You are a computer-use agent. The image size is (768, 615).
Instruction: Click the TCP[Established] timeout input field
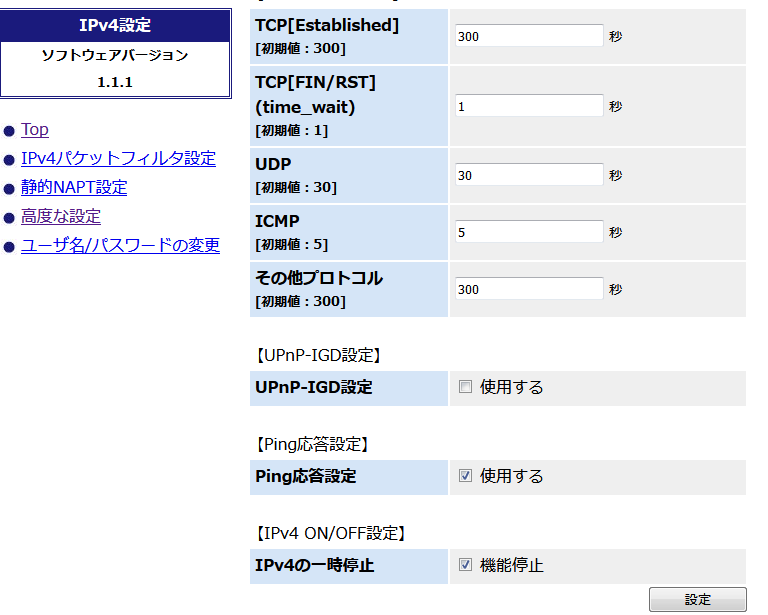529,36
